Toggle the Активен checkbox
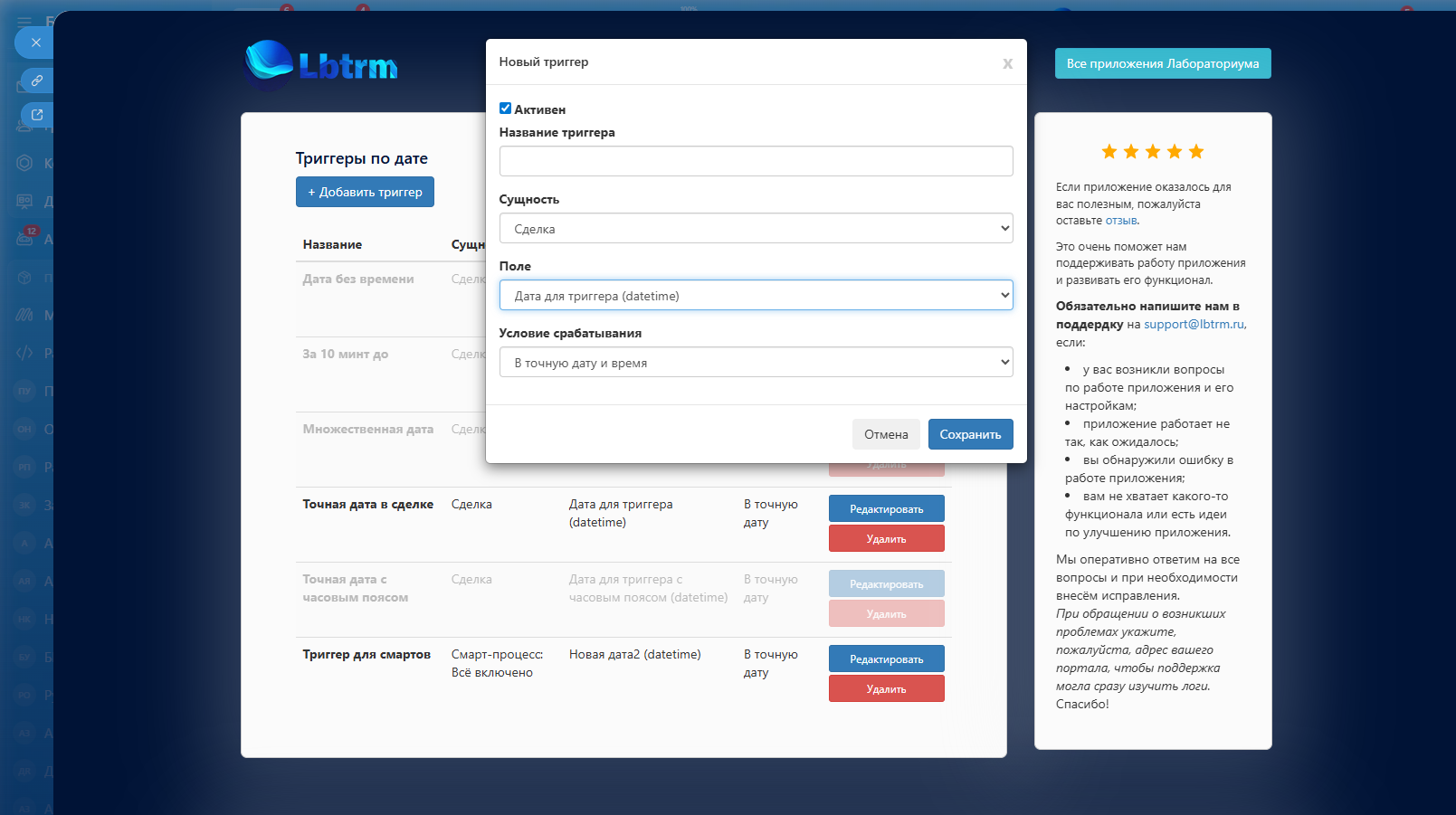 point(506,109)
